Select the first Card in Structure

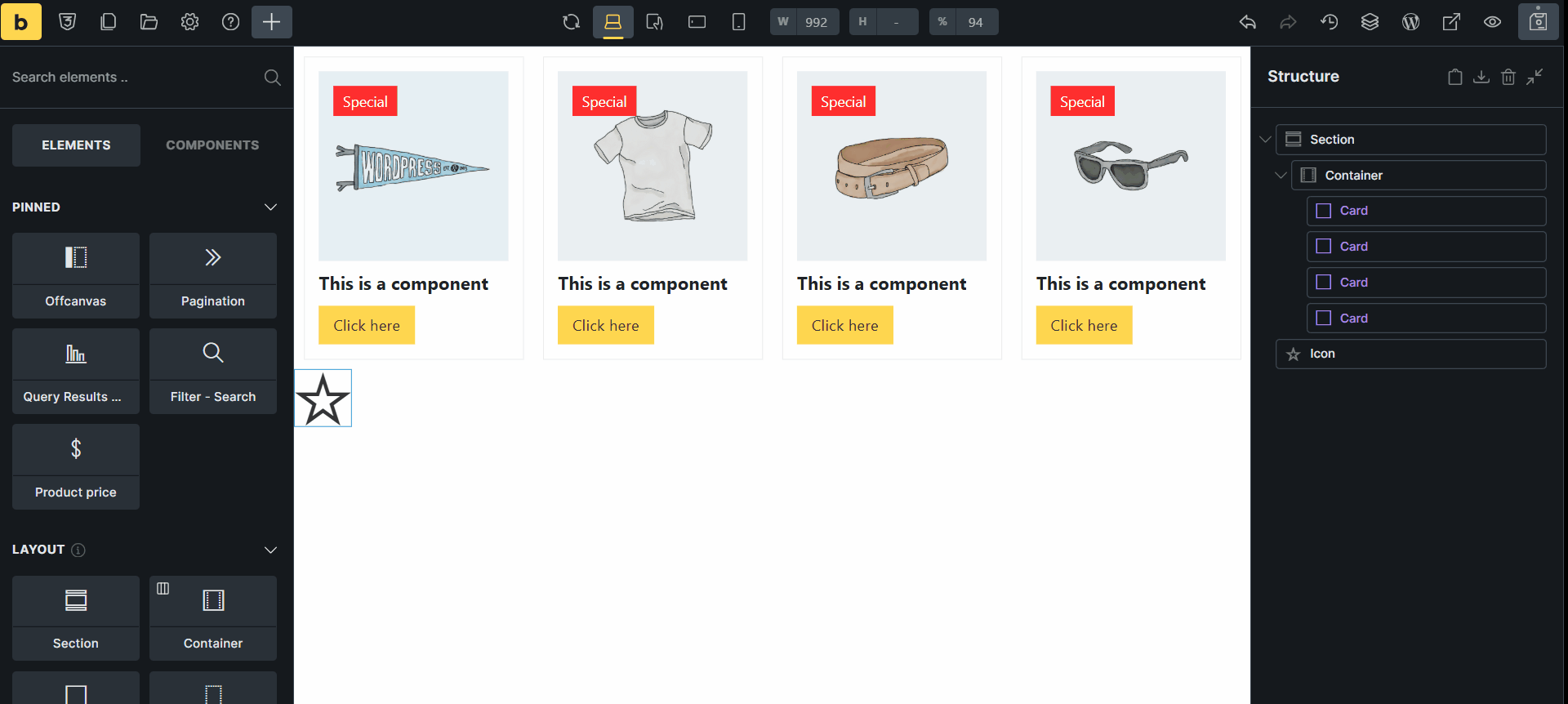(x=1426, y=211)
